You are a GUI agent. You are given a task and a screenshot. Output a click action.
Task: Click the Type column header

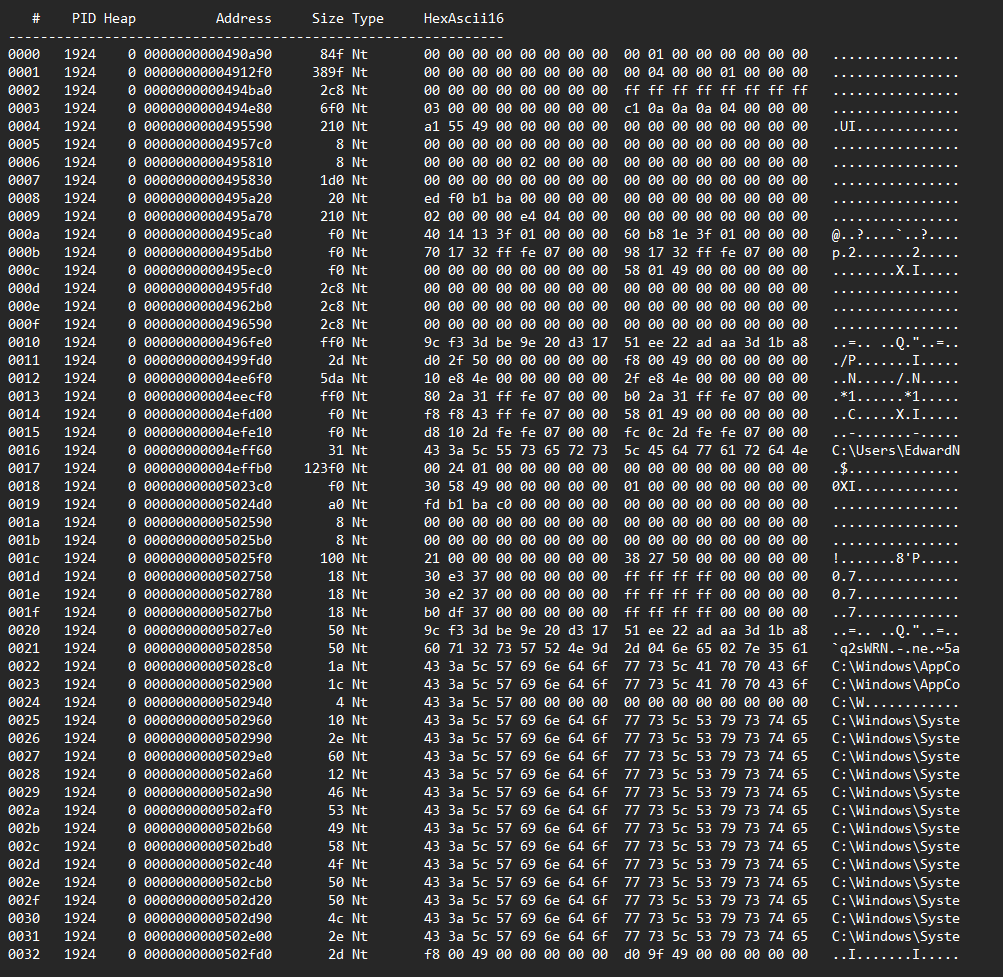(368, 18)
